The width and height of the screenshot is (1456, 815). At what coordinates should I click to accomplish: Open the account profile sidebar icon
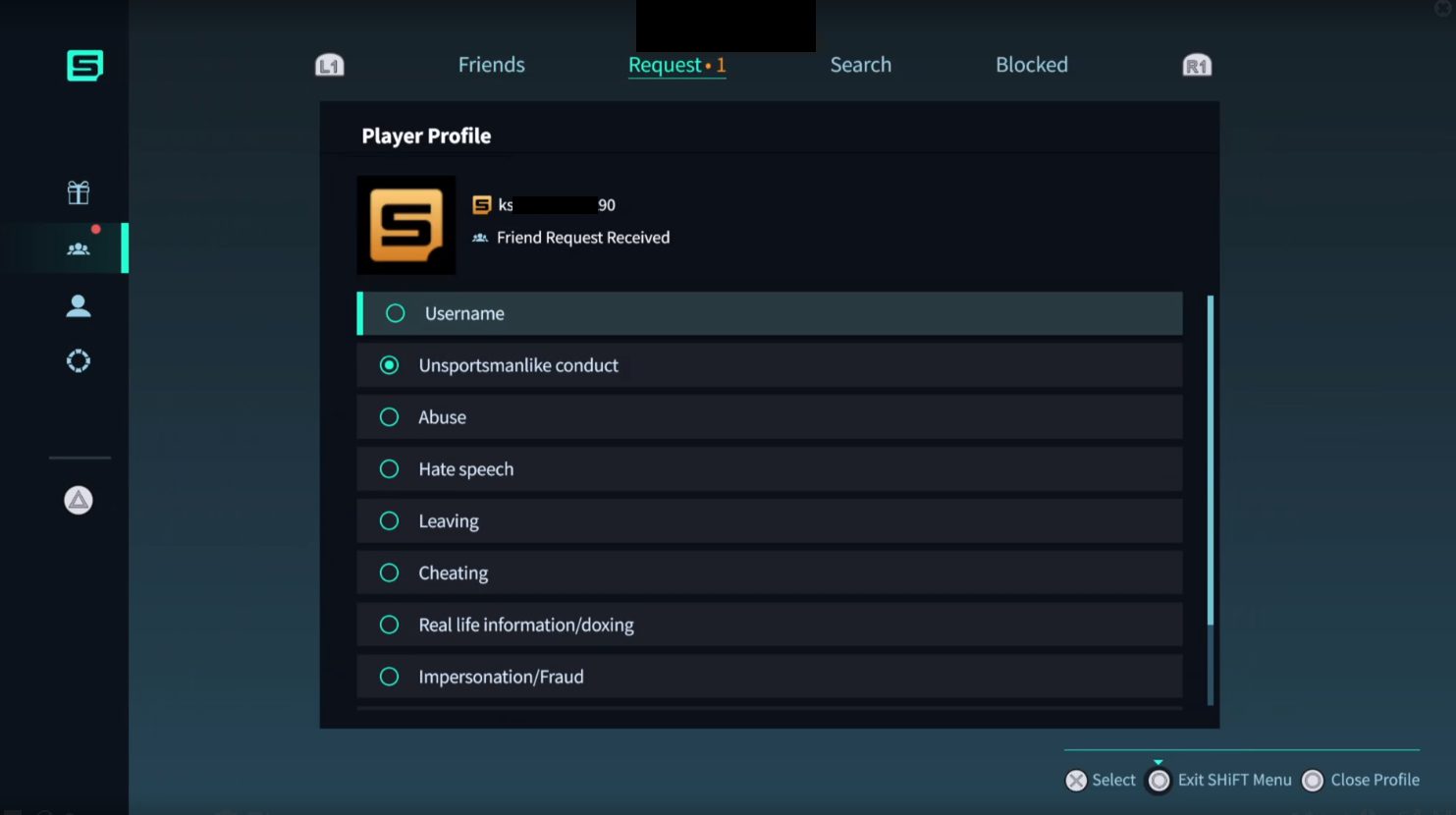79,306
